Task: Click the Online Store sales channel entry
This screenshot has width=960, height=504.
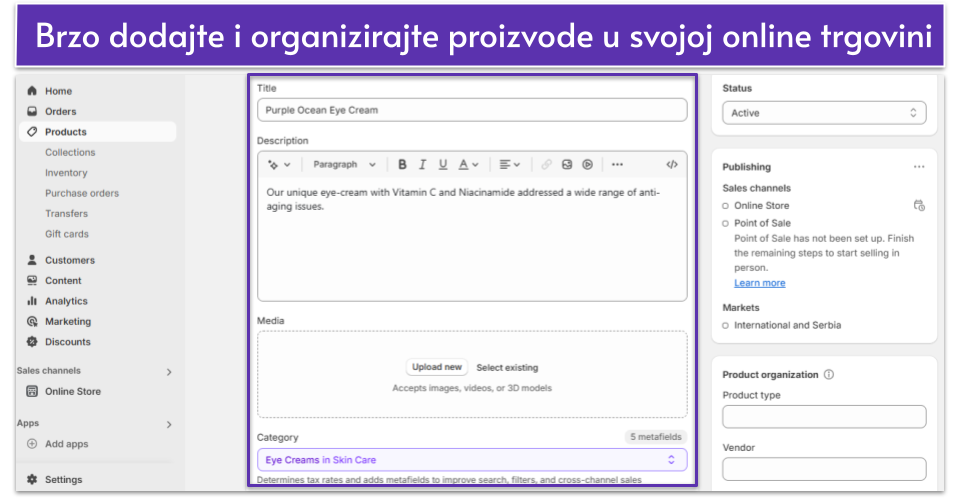Action: 762,206
